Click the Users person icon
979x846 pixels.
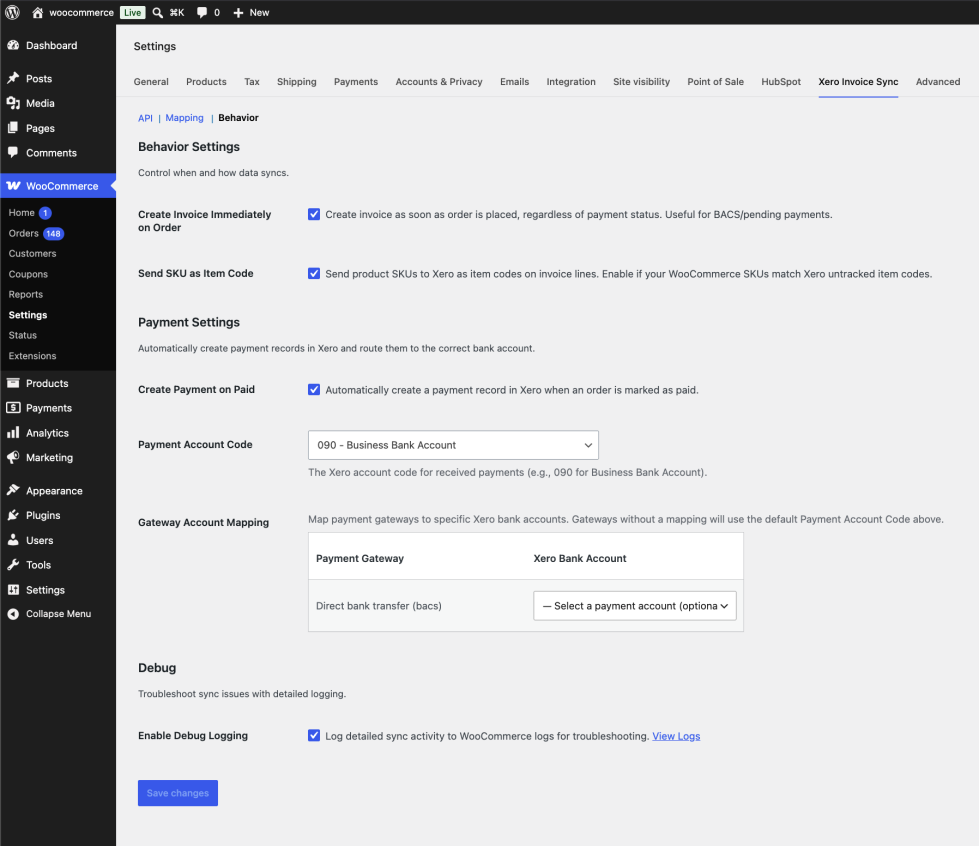click(x=13, y=540)
